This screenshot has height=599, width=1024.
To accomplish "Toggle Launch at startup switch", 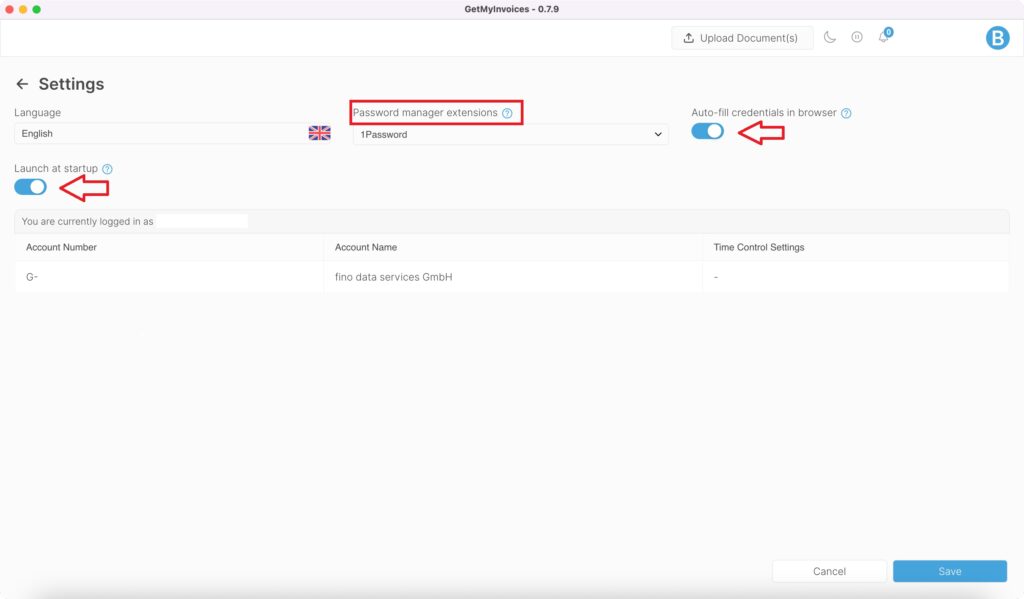I will click(31, 187).
